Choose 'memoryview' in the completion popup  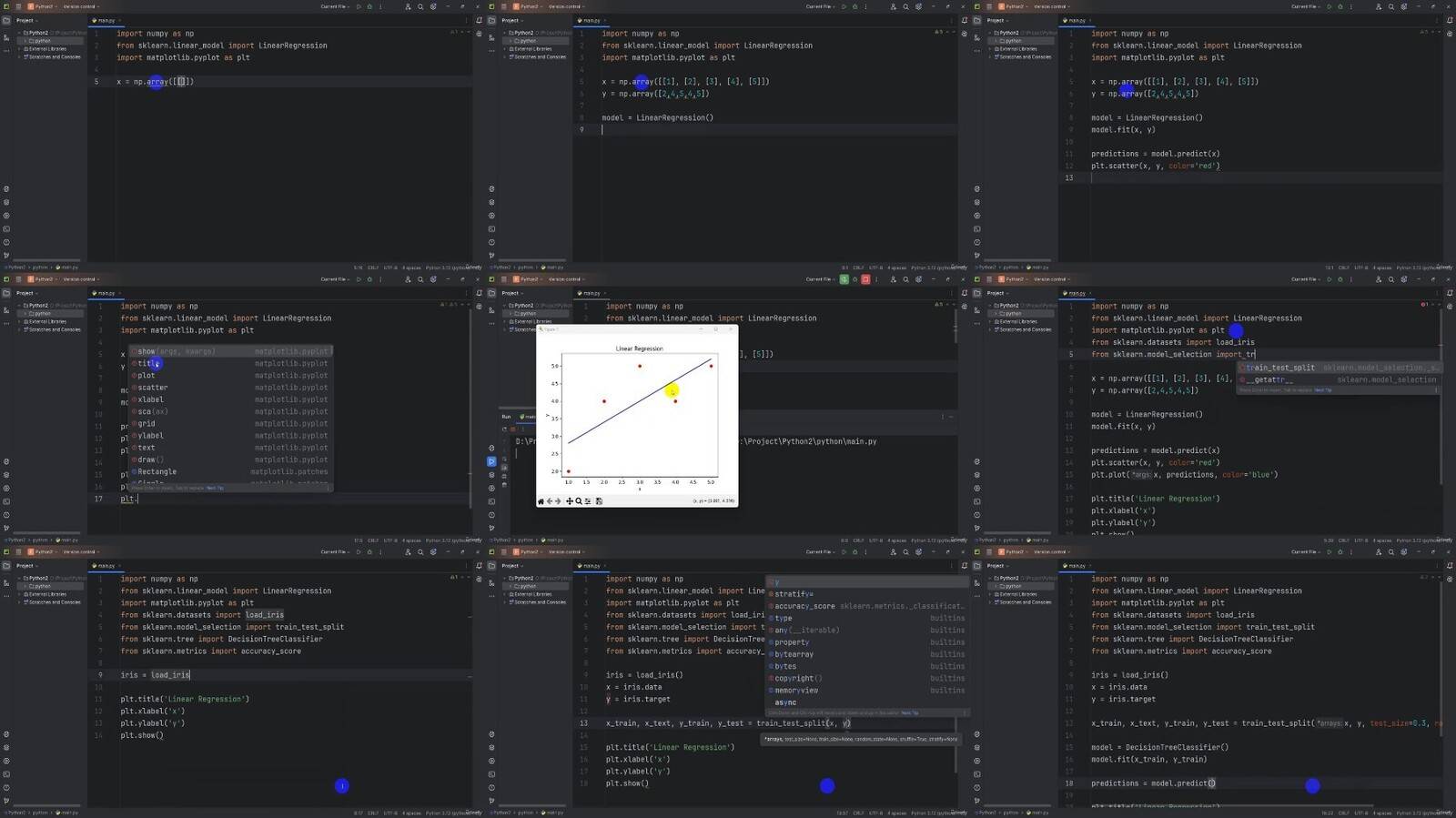point(866,690)
